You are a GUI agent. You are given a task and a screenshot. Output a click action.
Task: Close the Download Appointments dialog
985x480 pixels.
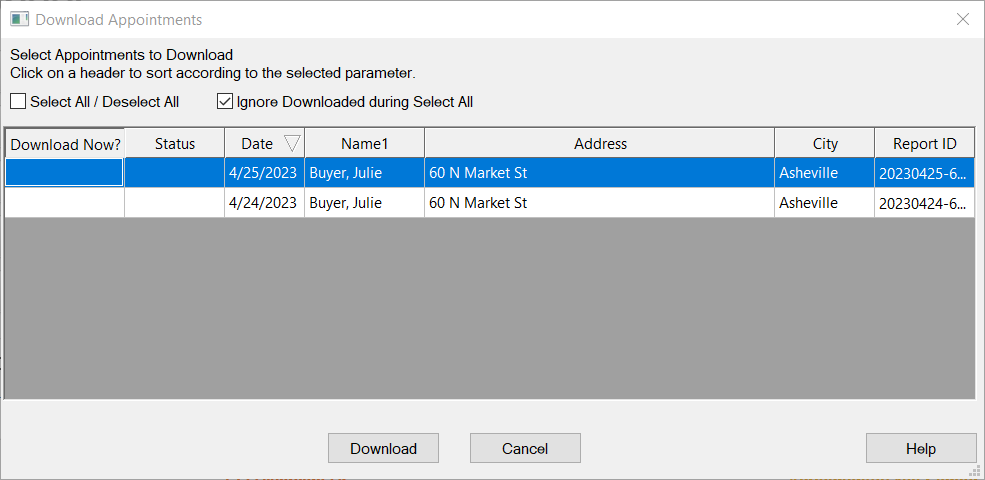962,19
